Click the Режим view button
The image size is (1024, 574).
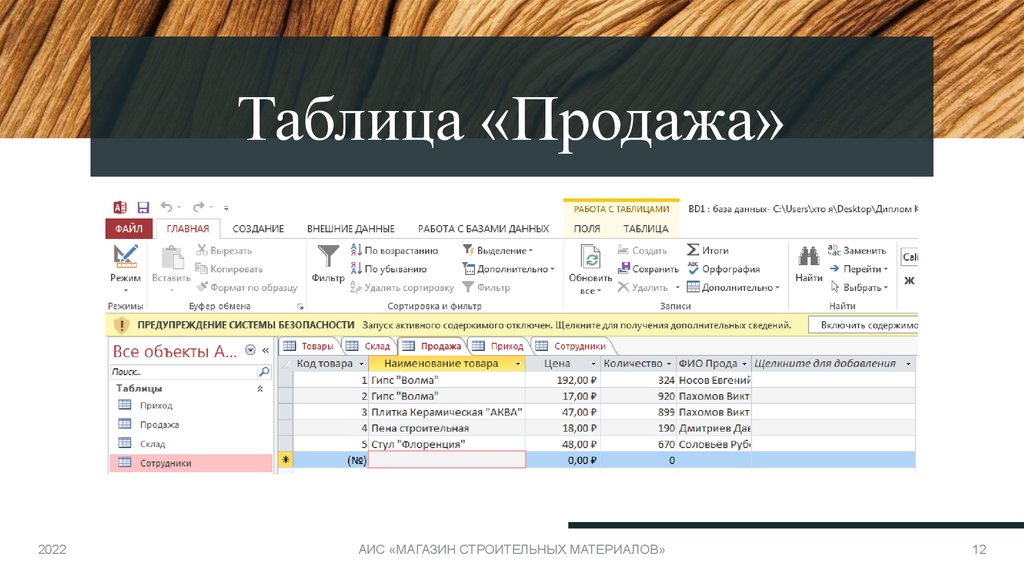(x=125, y=268)
